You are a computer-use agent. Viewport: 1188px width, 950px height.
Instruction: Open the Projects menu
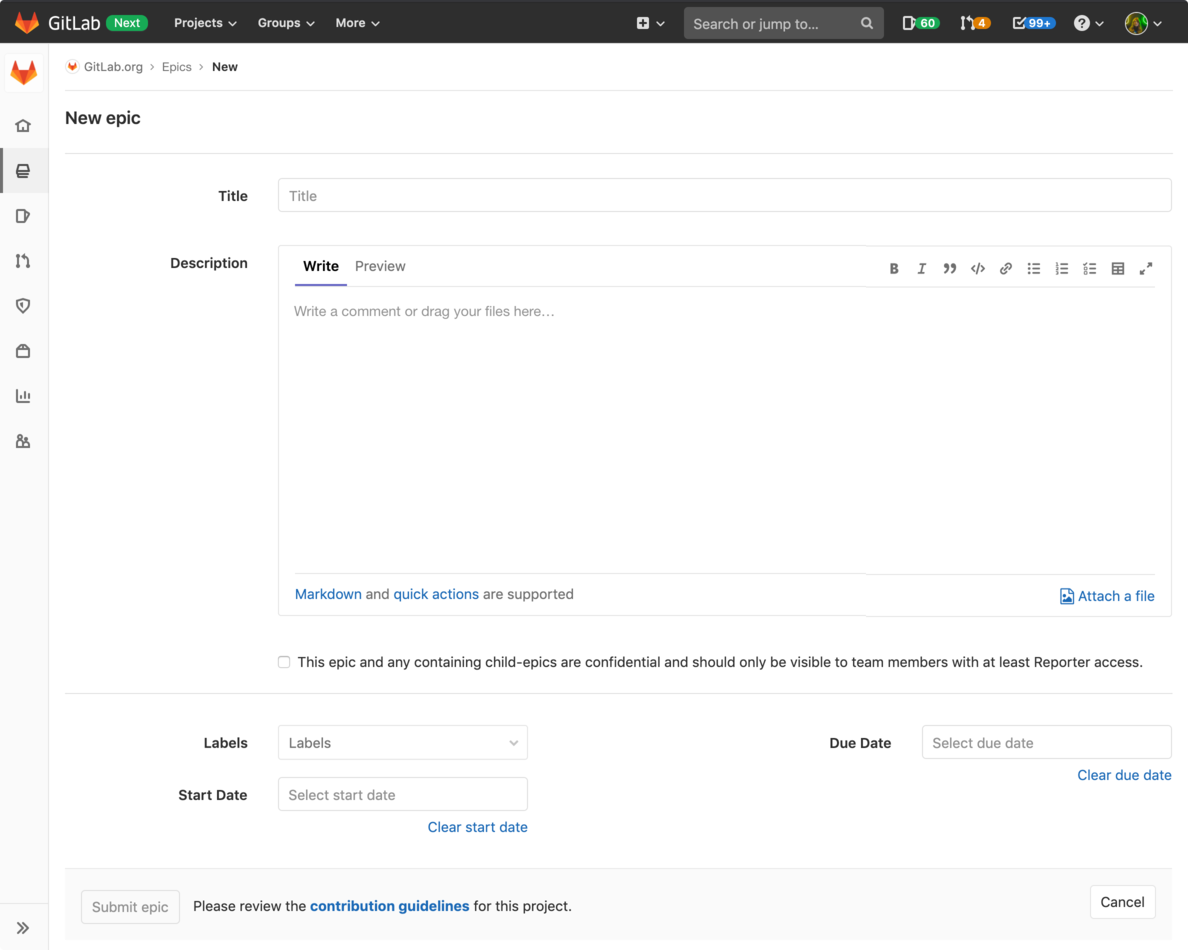[204, 22]
